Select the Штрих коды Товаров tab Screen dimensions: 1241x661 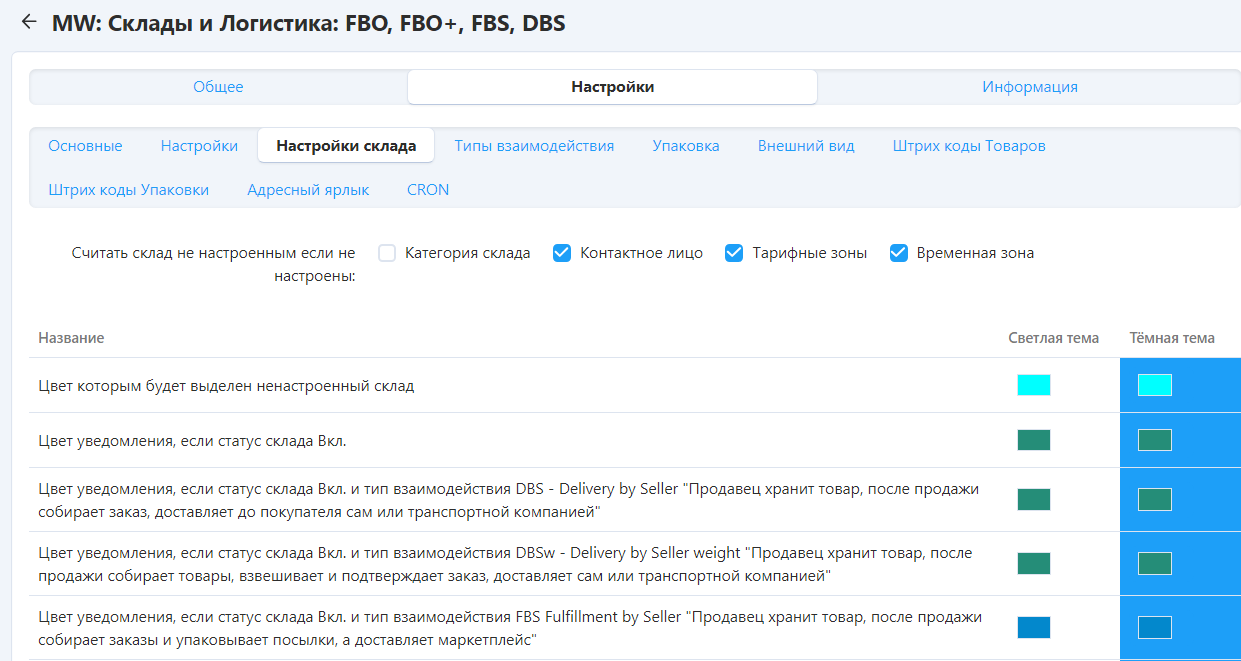[x=969, y=146]
